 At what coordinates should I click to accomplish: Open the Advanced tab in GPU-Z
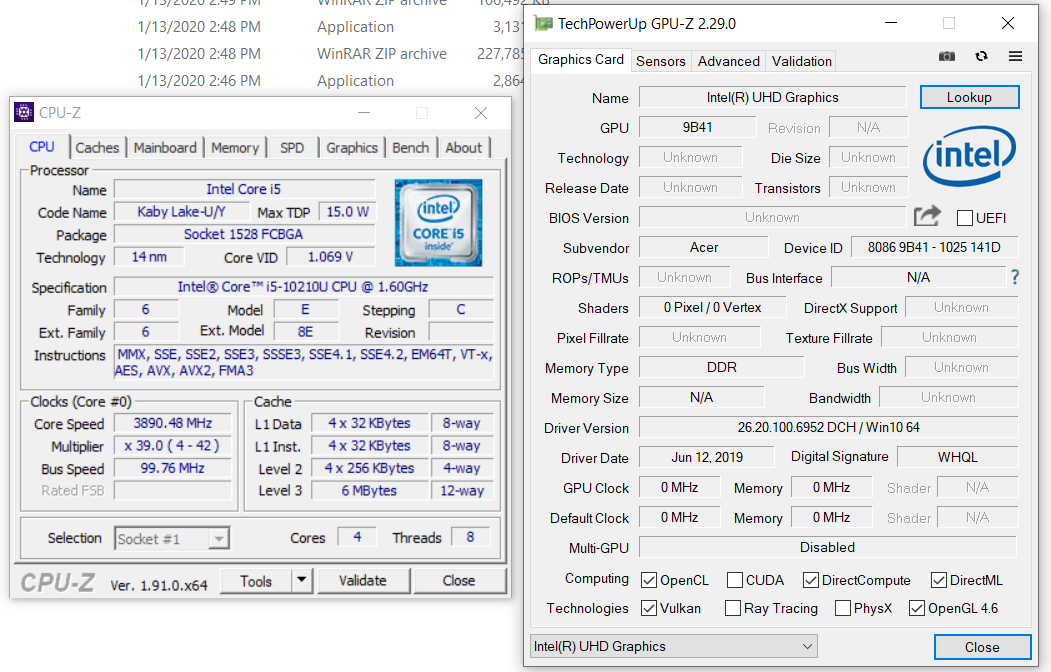point(729,61)
